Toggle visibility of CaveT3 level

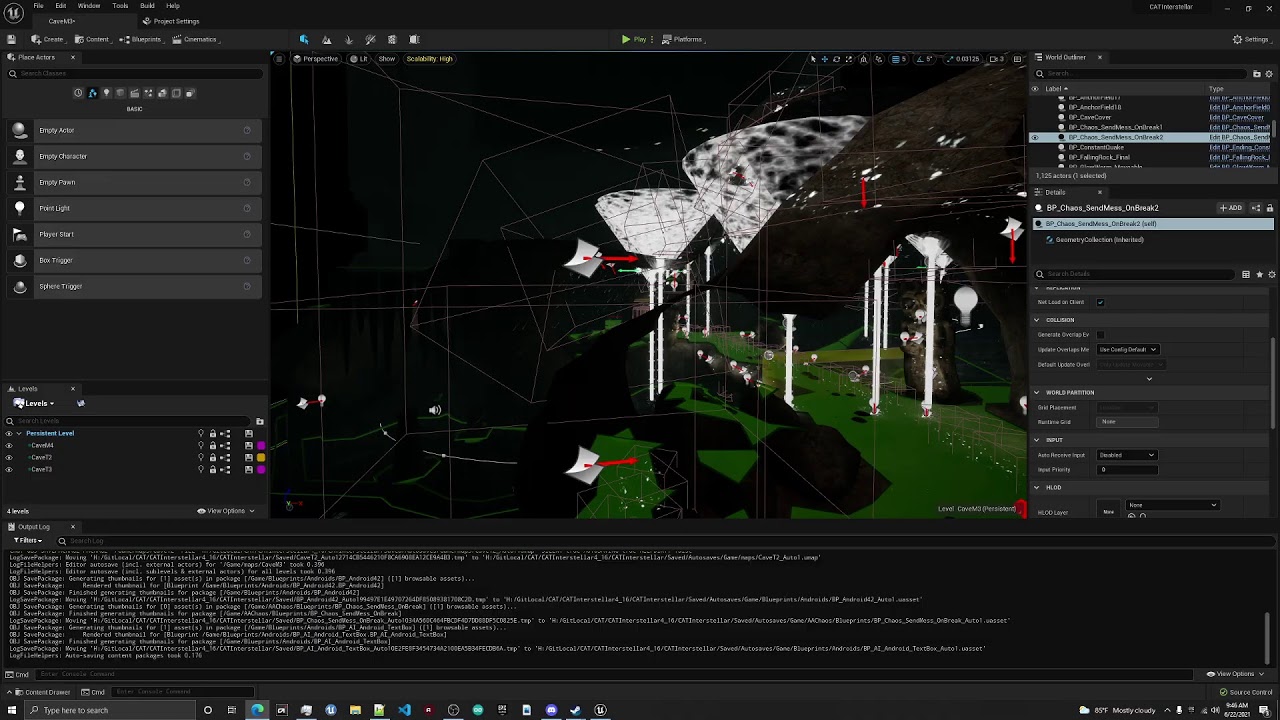(9, 469)
